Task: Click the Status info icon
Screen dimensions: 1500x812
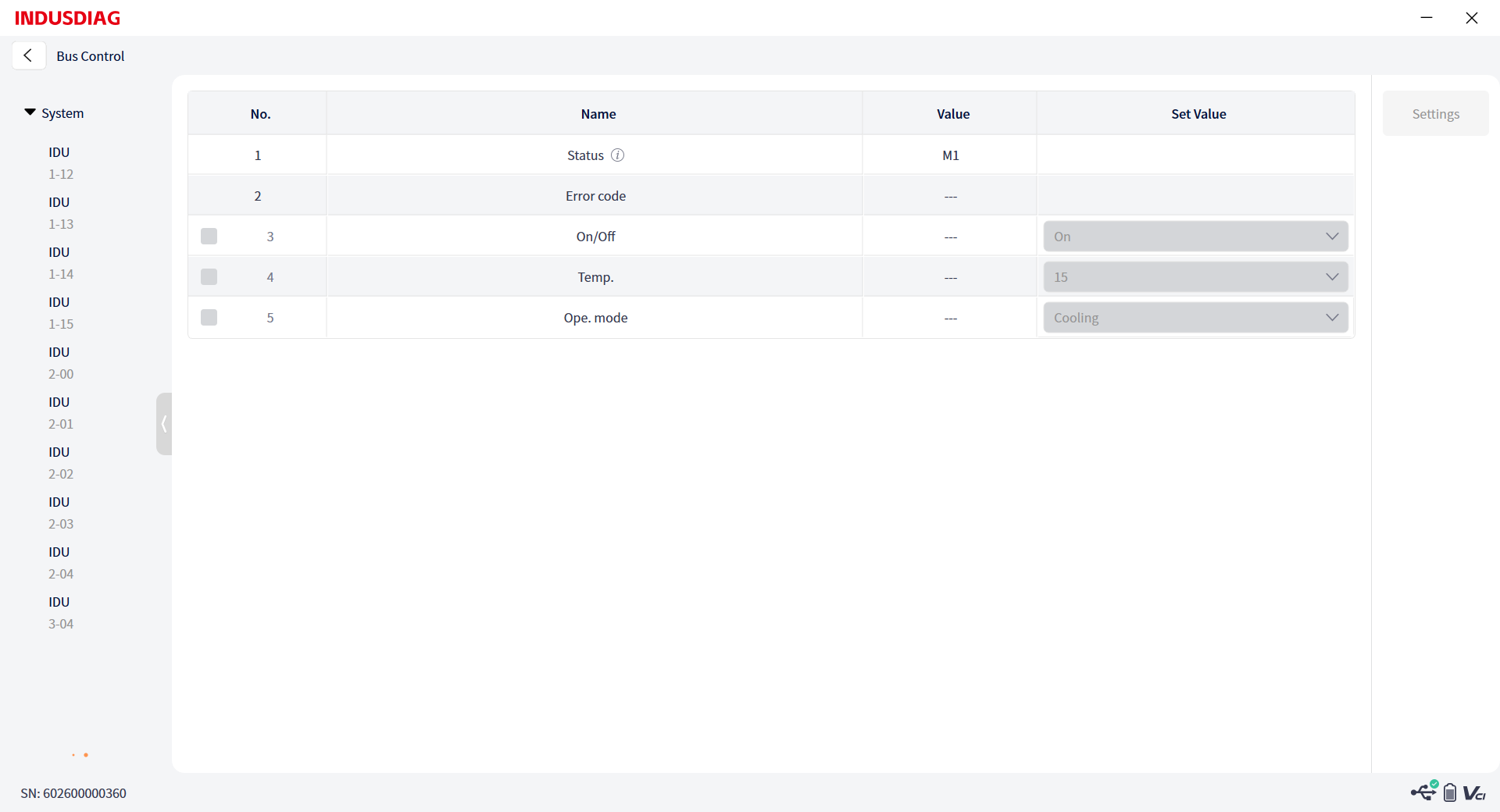Action: click(617, 155)
